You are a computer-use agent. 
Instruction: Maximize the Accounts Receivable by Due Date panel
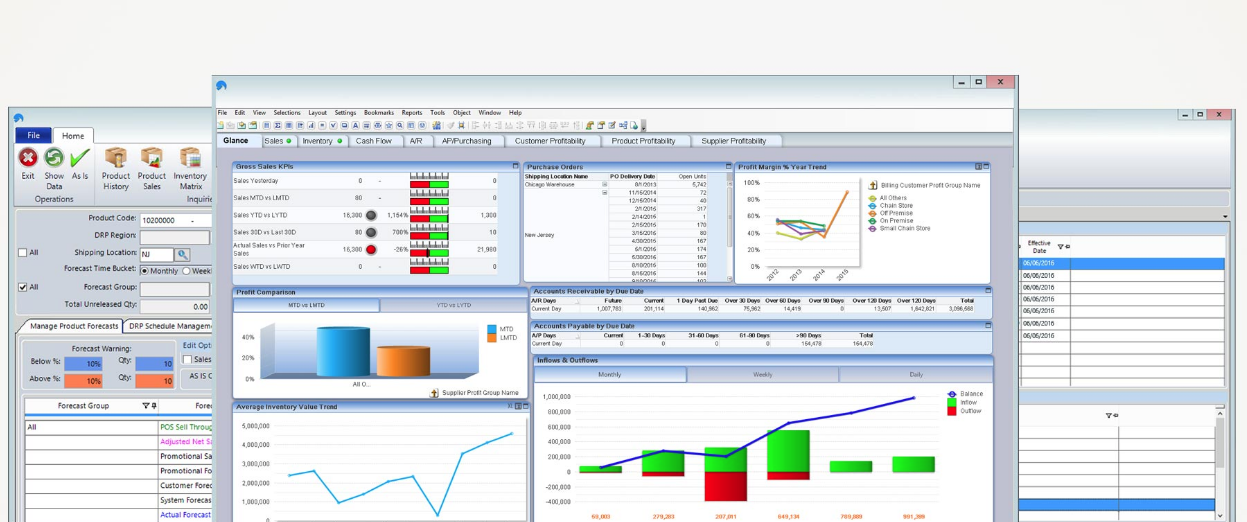point(988,291)
